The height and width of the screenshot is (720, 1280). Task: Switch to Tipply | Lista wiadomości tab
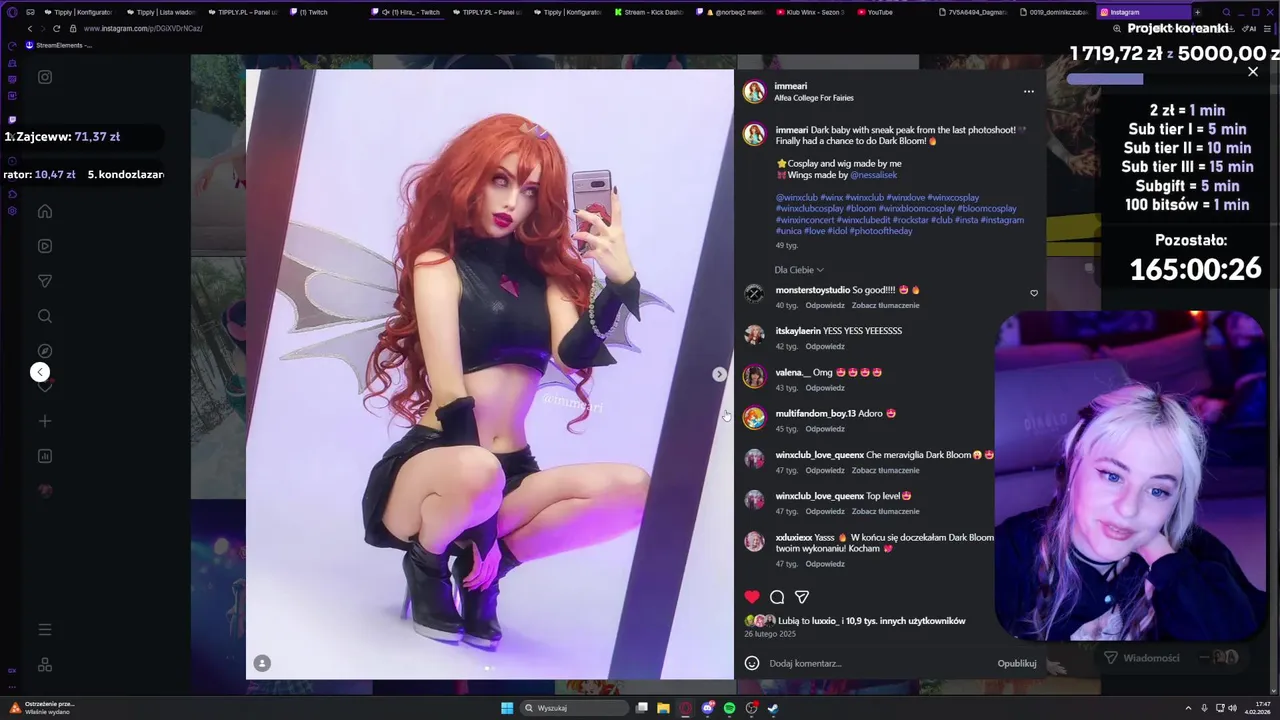coord(160,12)
